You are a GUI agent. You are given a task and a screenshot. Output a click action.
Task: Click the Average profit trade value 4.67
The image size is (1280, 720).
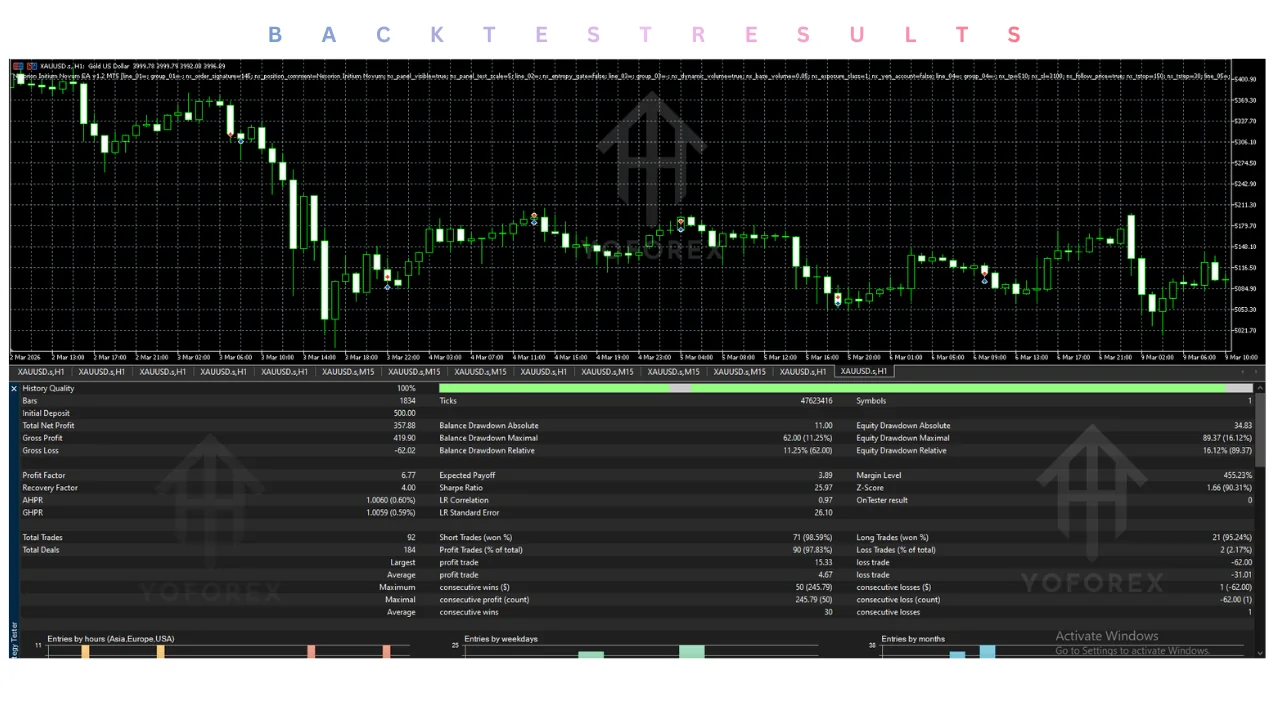[825, 575]
